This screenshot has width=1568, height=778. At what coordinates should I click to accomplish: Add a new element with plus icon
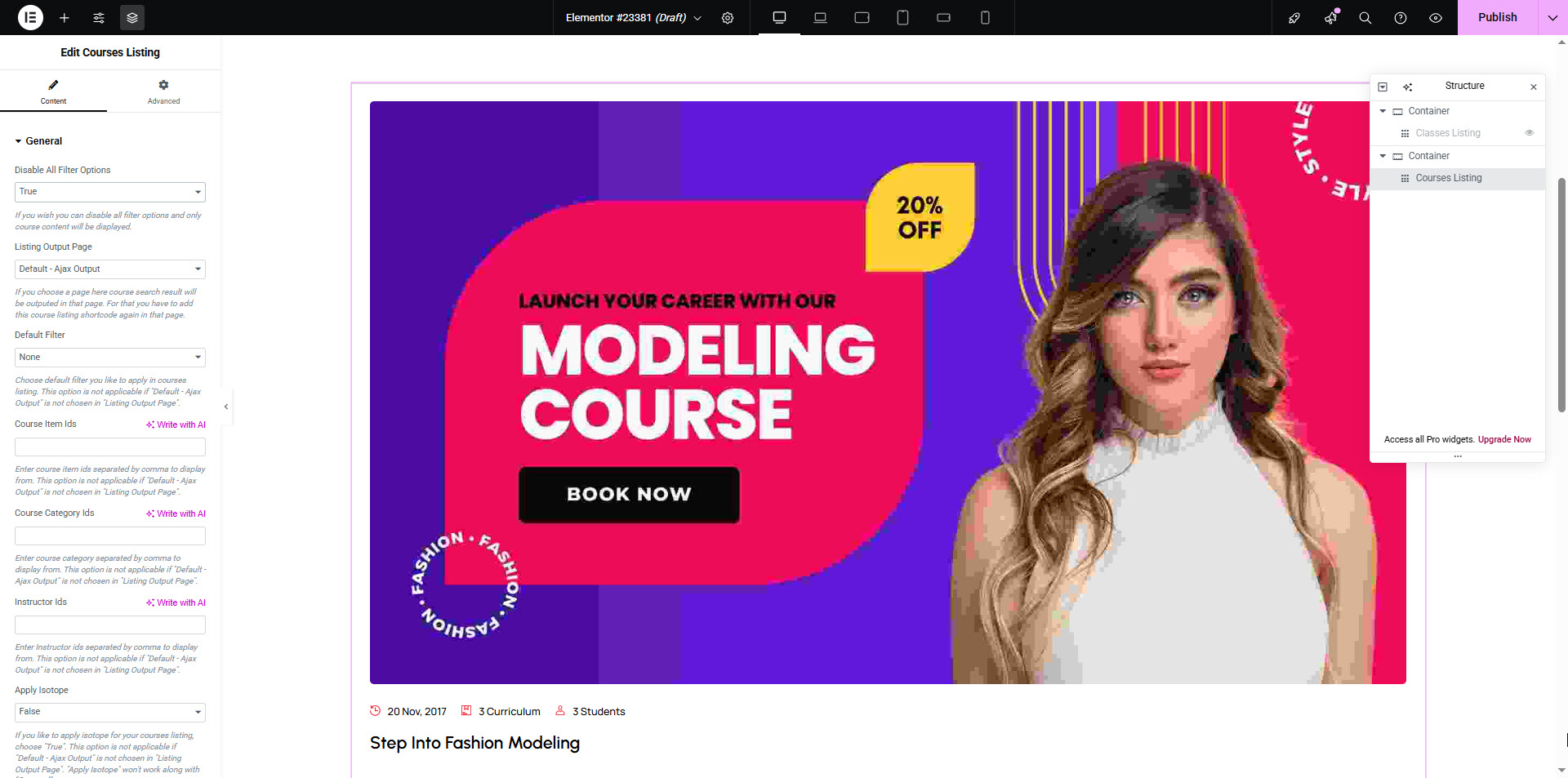point(65,18)
